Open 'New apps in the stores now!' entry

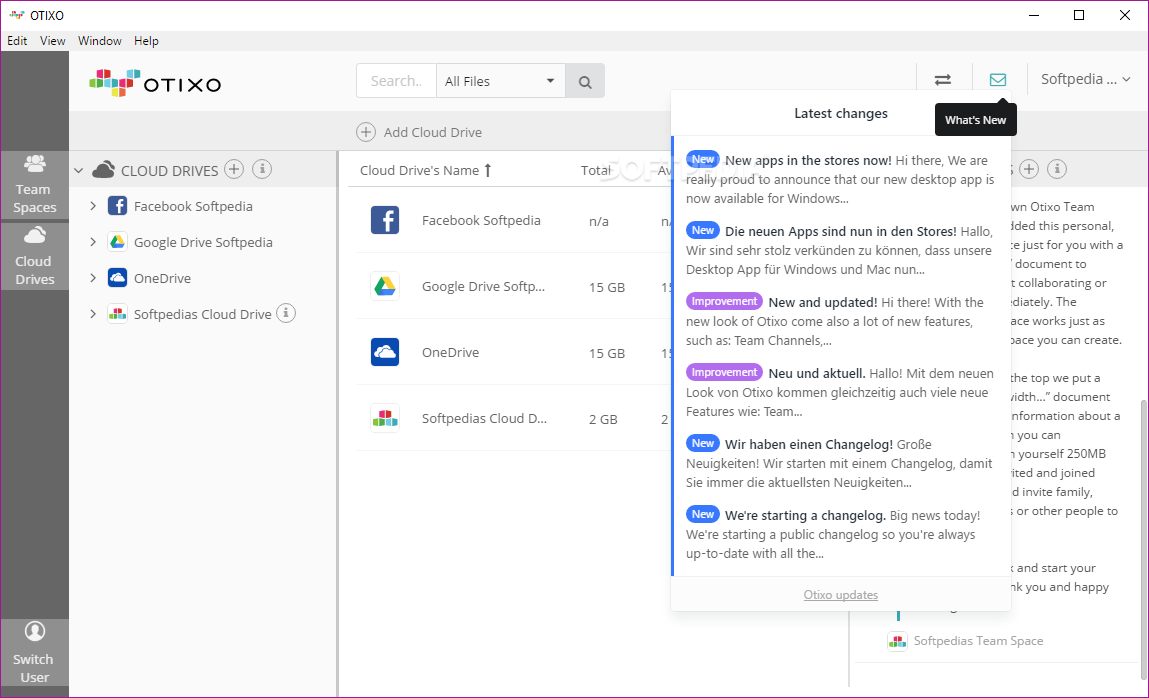[840, 179]
